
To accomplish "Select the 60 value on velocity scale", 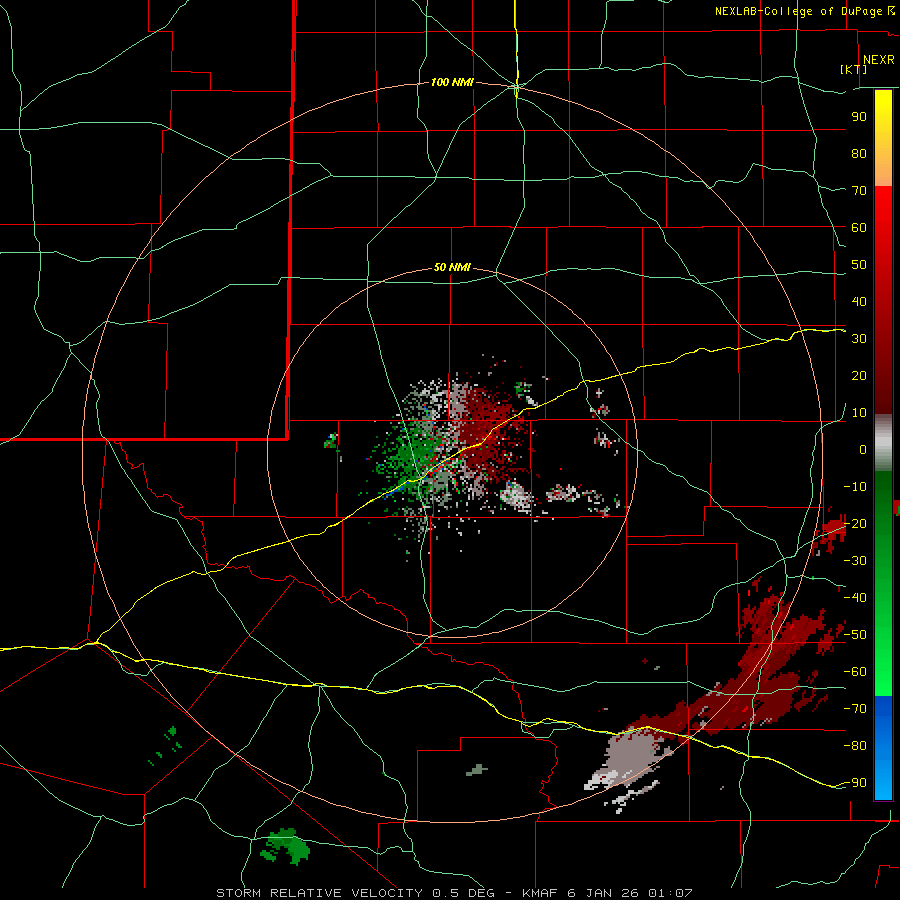I will pos(859,227).
